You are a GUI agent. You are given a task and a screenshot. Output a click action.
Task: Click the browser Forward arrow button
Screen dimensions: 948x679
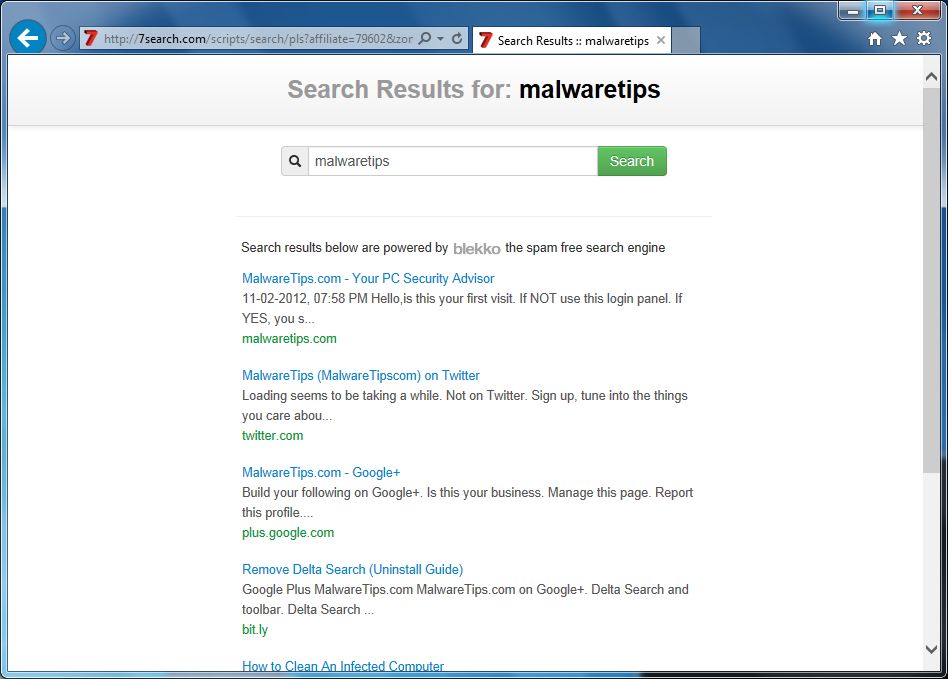tap(62, 39)
